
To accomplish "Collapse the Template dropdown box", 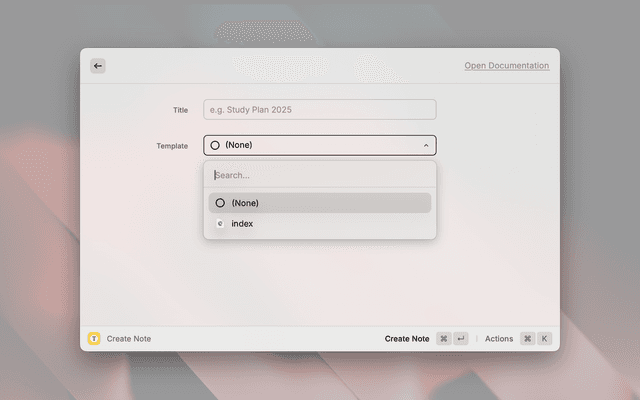I will pyautogui.click(x=320, y=145).
